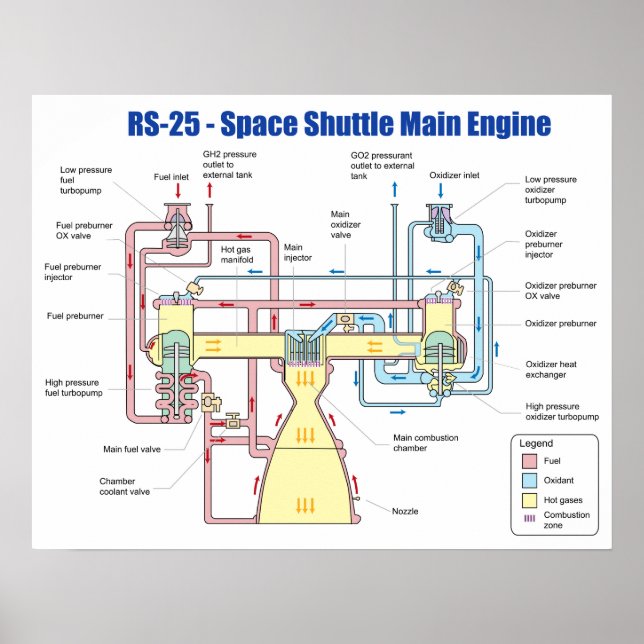This screenshot has height=644, width=644.
Task: Click the pink Fuel legend swatch
Action: click(x=530, y=461)
